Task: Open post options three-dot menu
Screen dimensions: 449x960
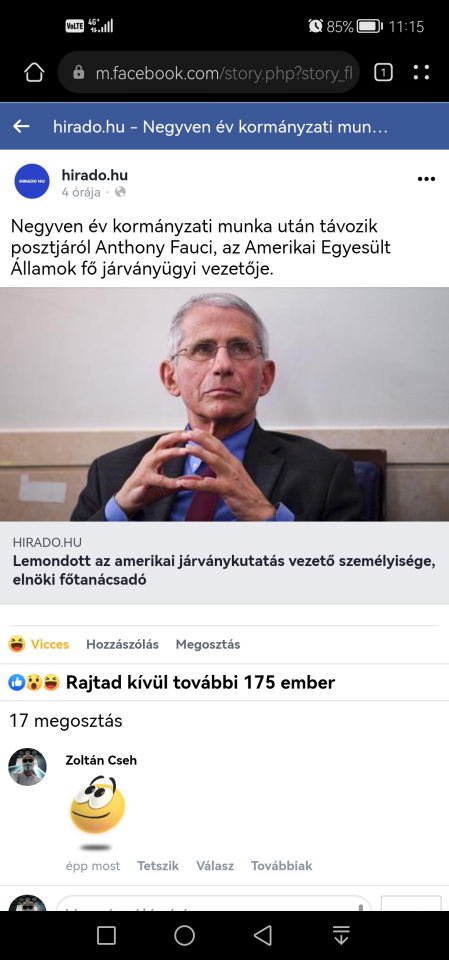Action: [426, 179]
